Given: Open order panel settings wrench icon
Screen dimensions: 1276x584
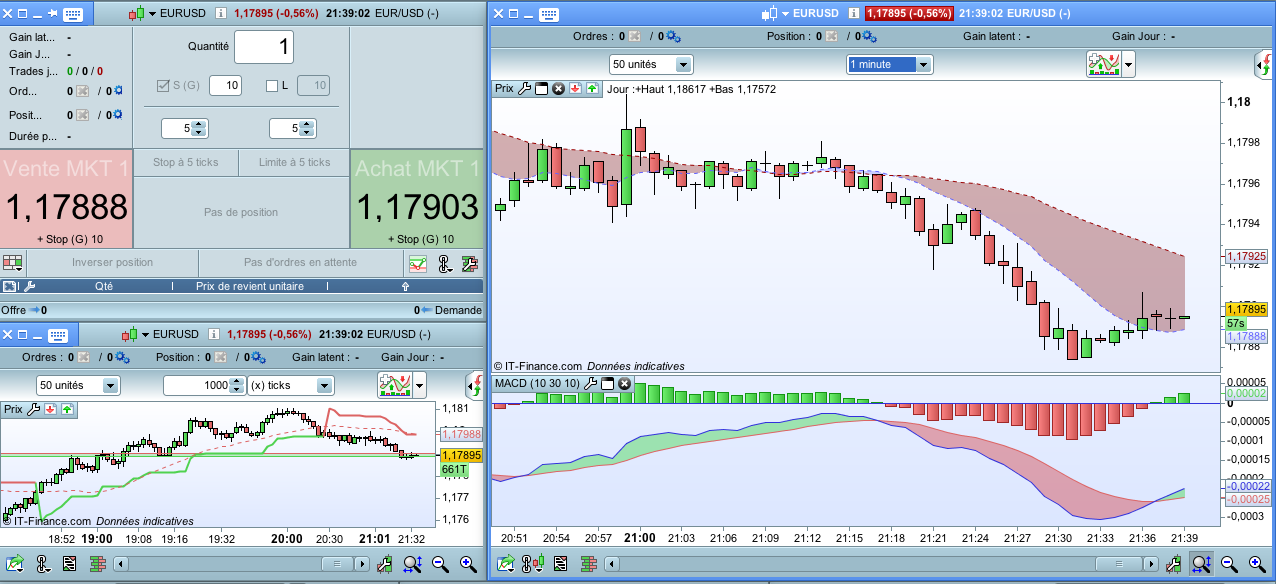Looking at the screenshot, I should pos(470,263).
